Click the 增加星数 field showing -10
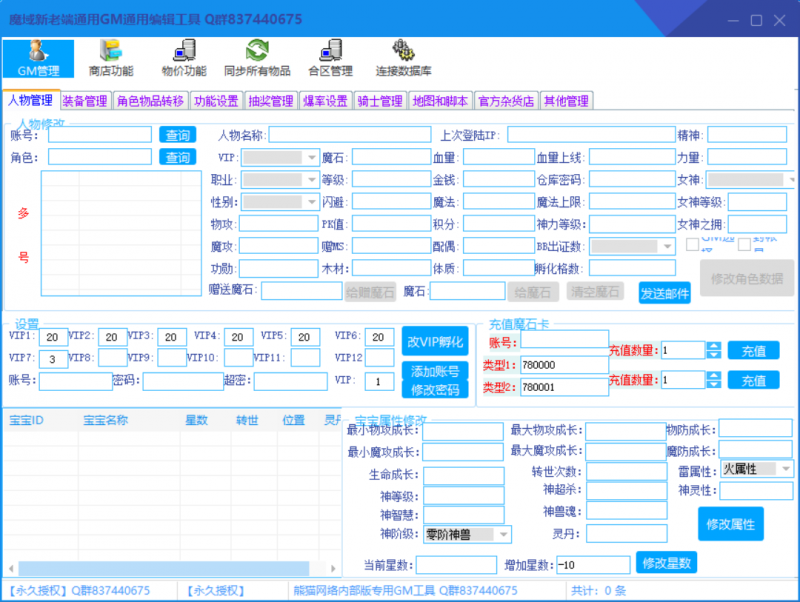This screenshot has width=800, height=602. coord(594,563)
